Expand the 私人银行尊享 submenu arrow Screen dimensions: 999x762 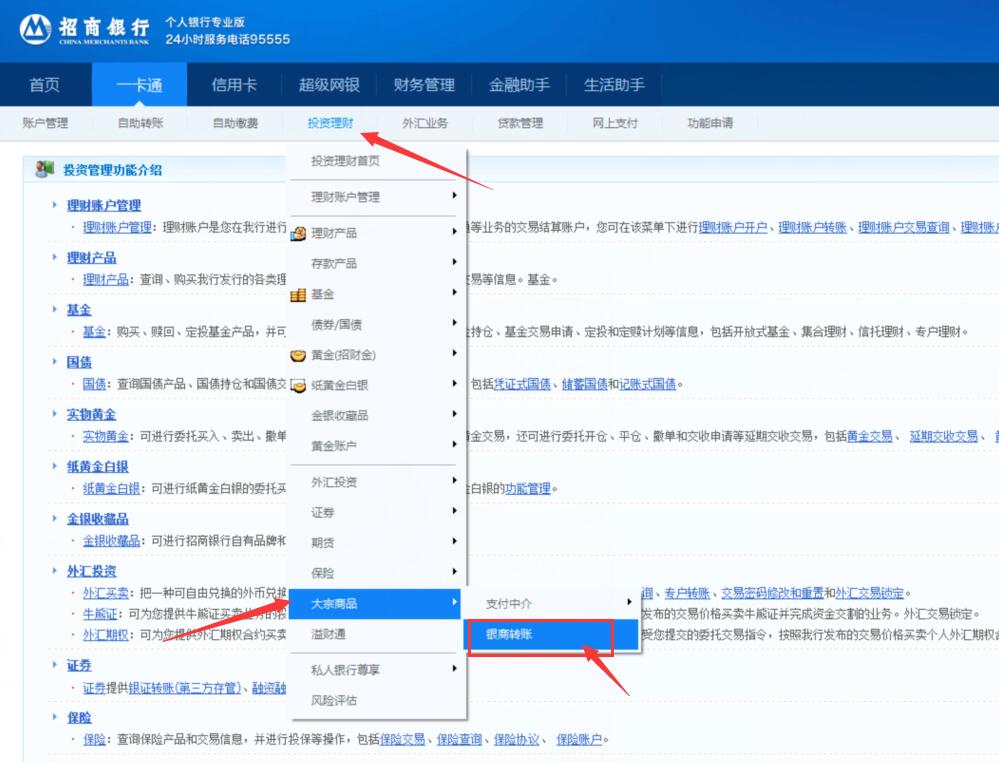pyautogui.click(x=454, y=668)
